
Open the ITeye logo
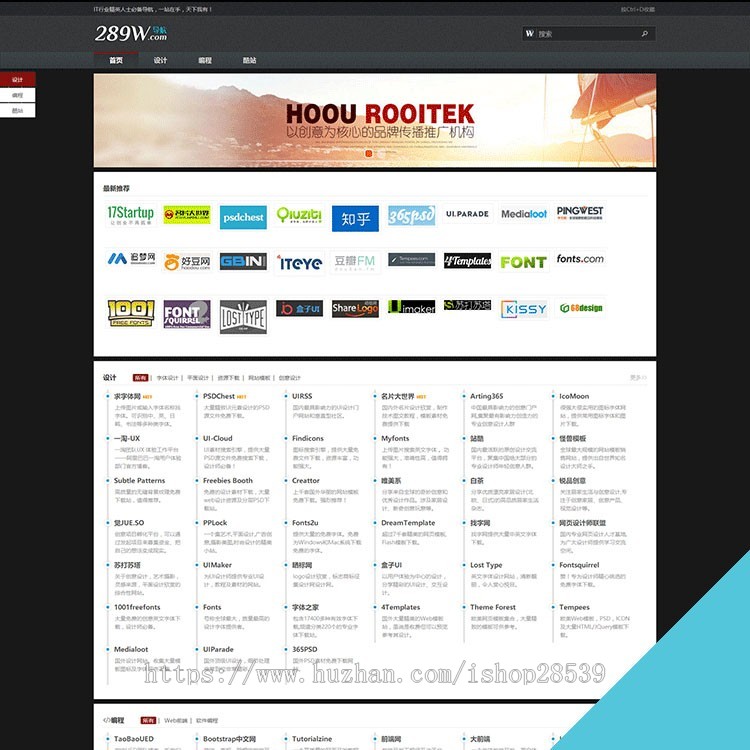(299, 263)
